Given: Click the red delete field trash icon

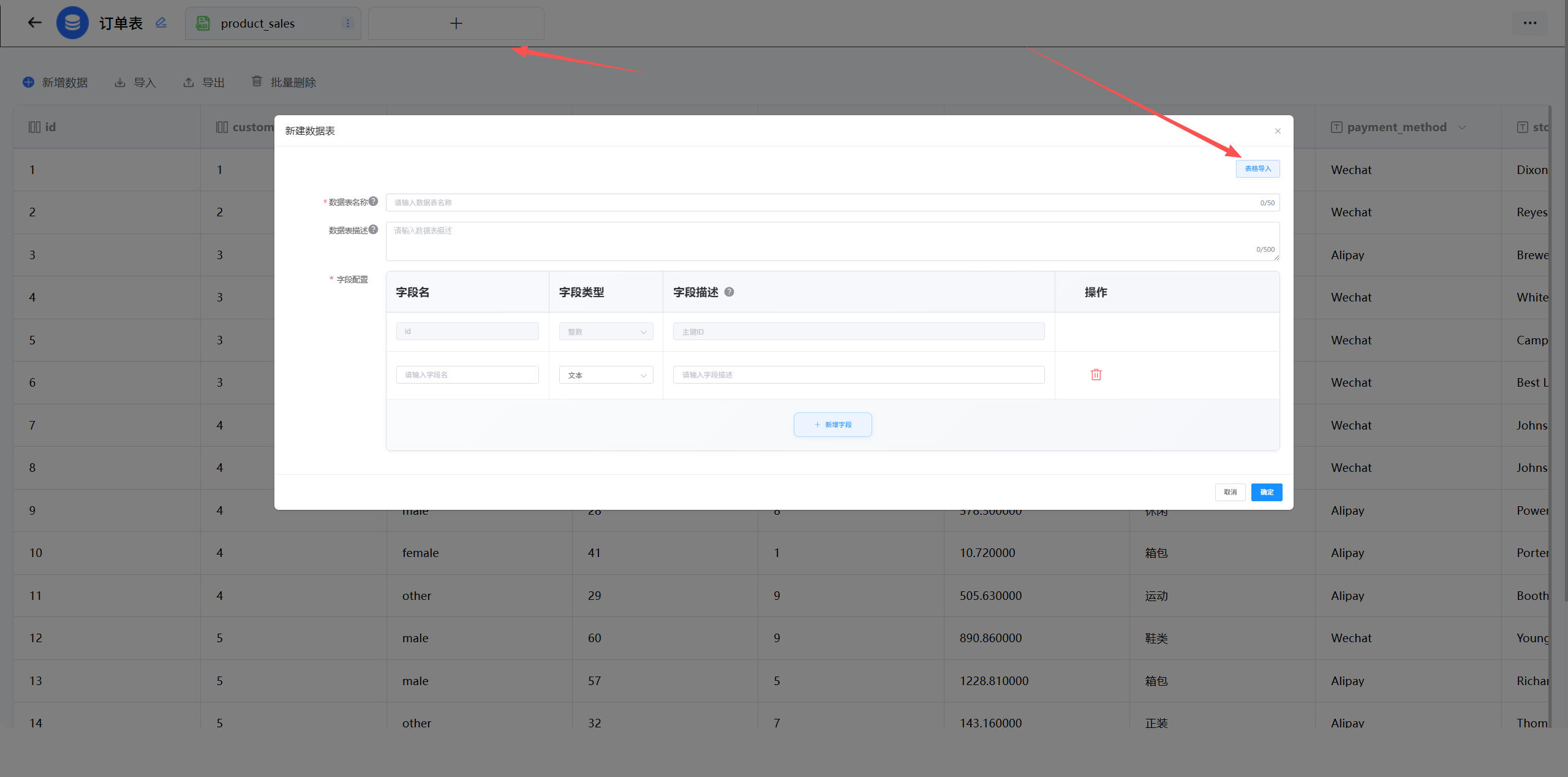Looking at the screenshot, I should (1096, 374).
